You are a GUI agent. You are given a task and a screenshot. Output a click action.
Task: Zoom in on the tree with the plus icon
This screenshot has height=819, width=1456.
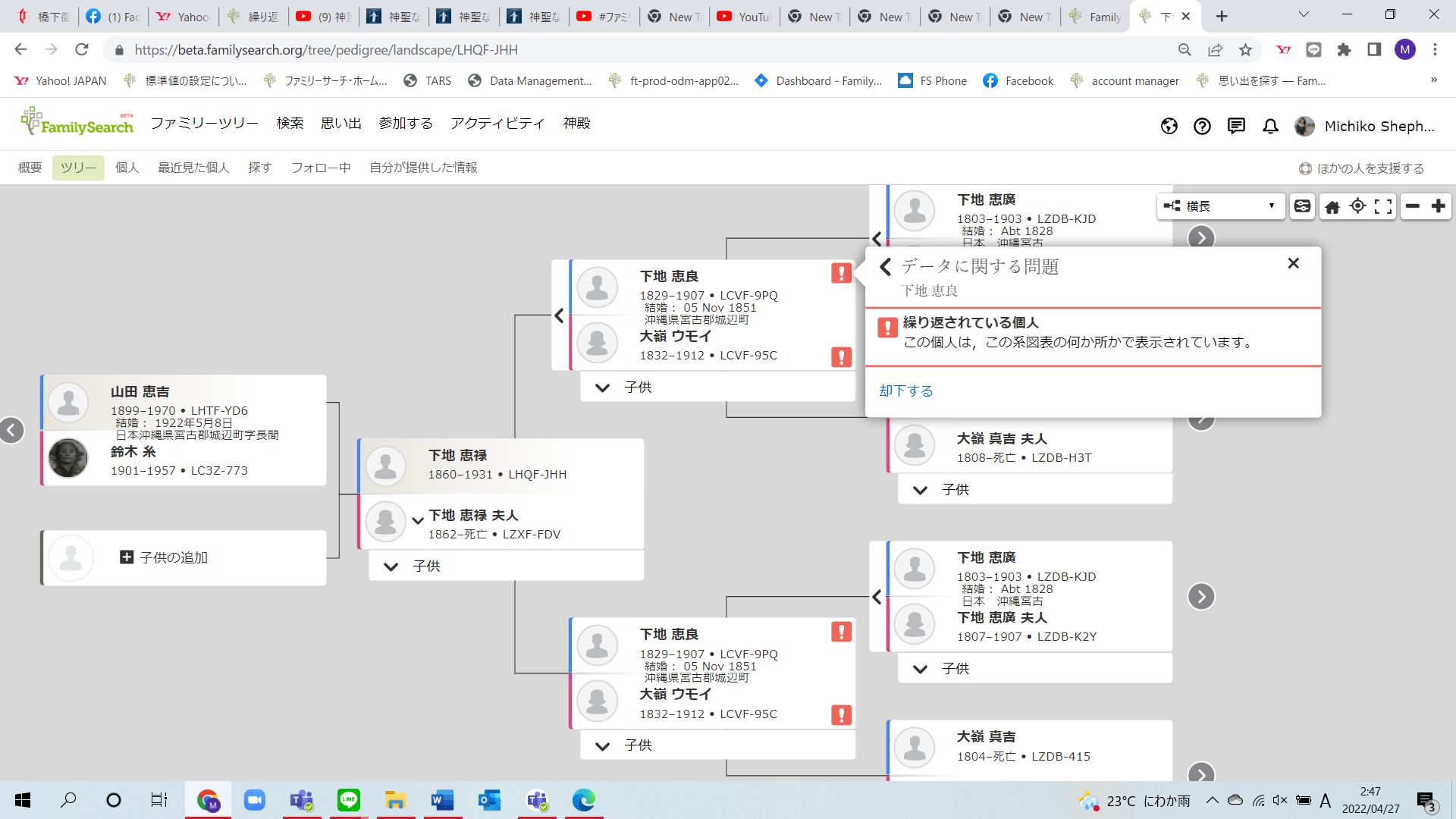click(x=1439, y=206)
